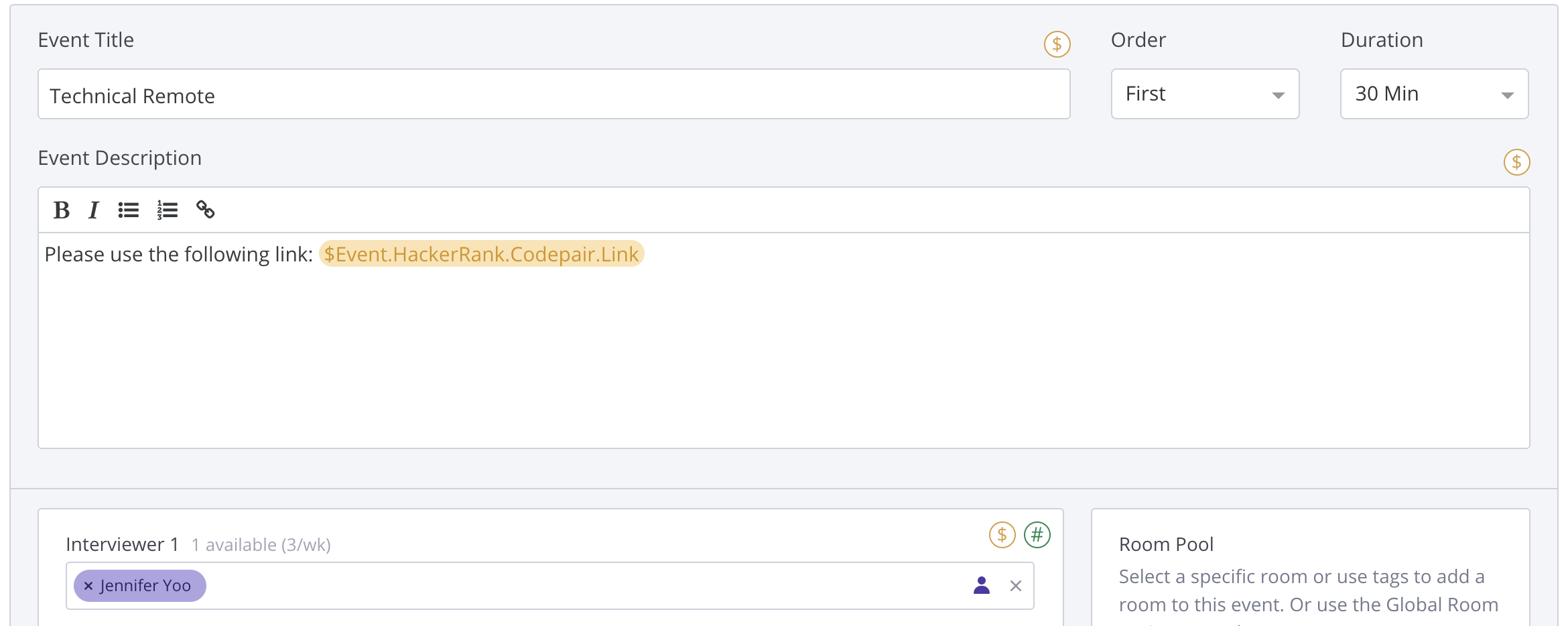The width and height of the screenshot is (1568, 626).
Task: Click the Jennifer Yoo interviewer tag
Action: pyautogui.click(x=145, y=586)
